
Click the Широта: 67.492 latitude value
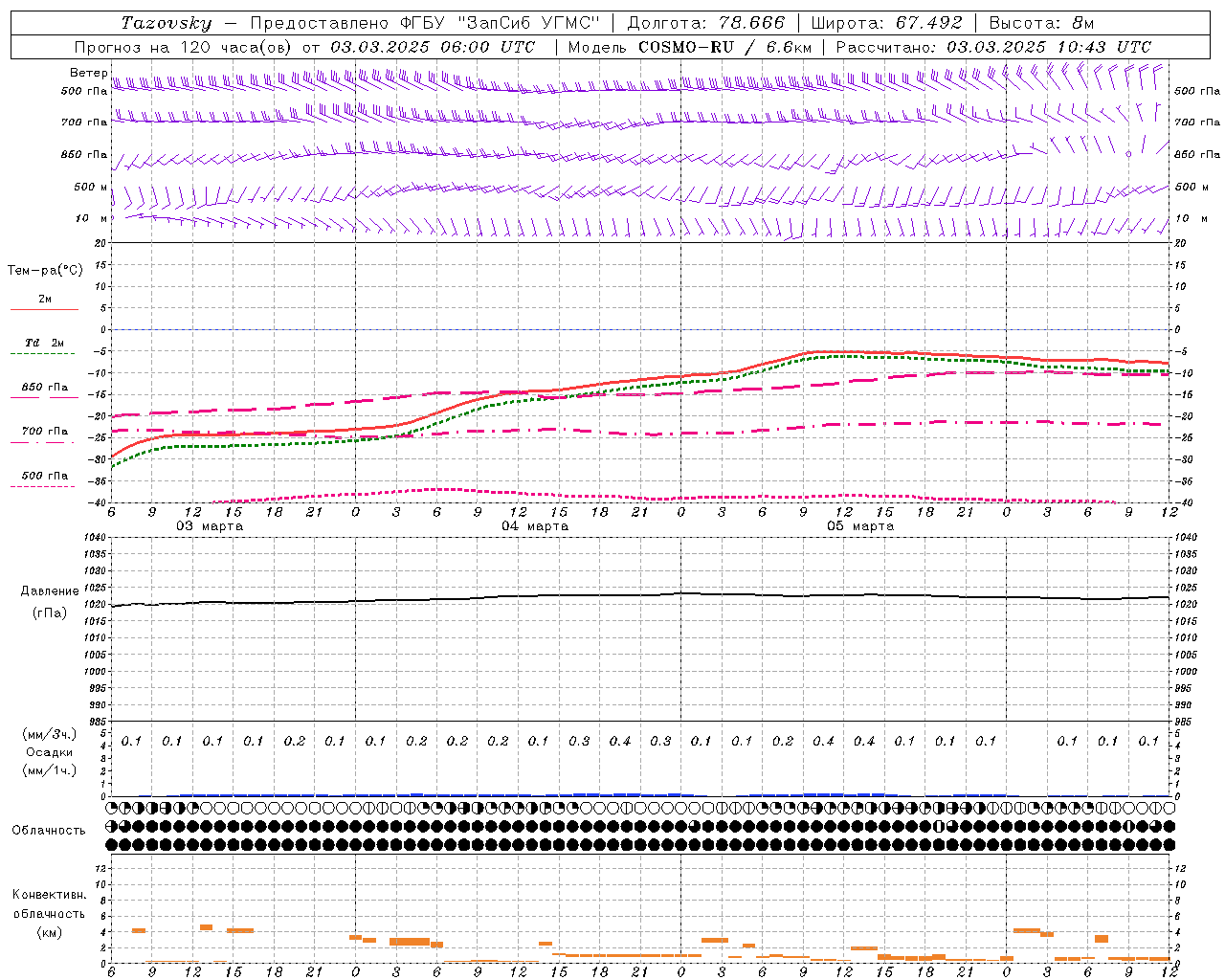point(886,23)
